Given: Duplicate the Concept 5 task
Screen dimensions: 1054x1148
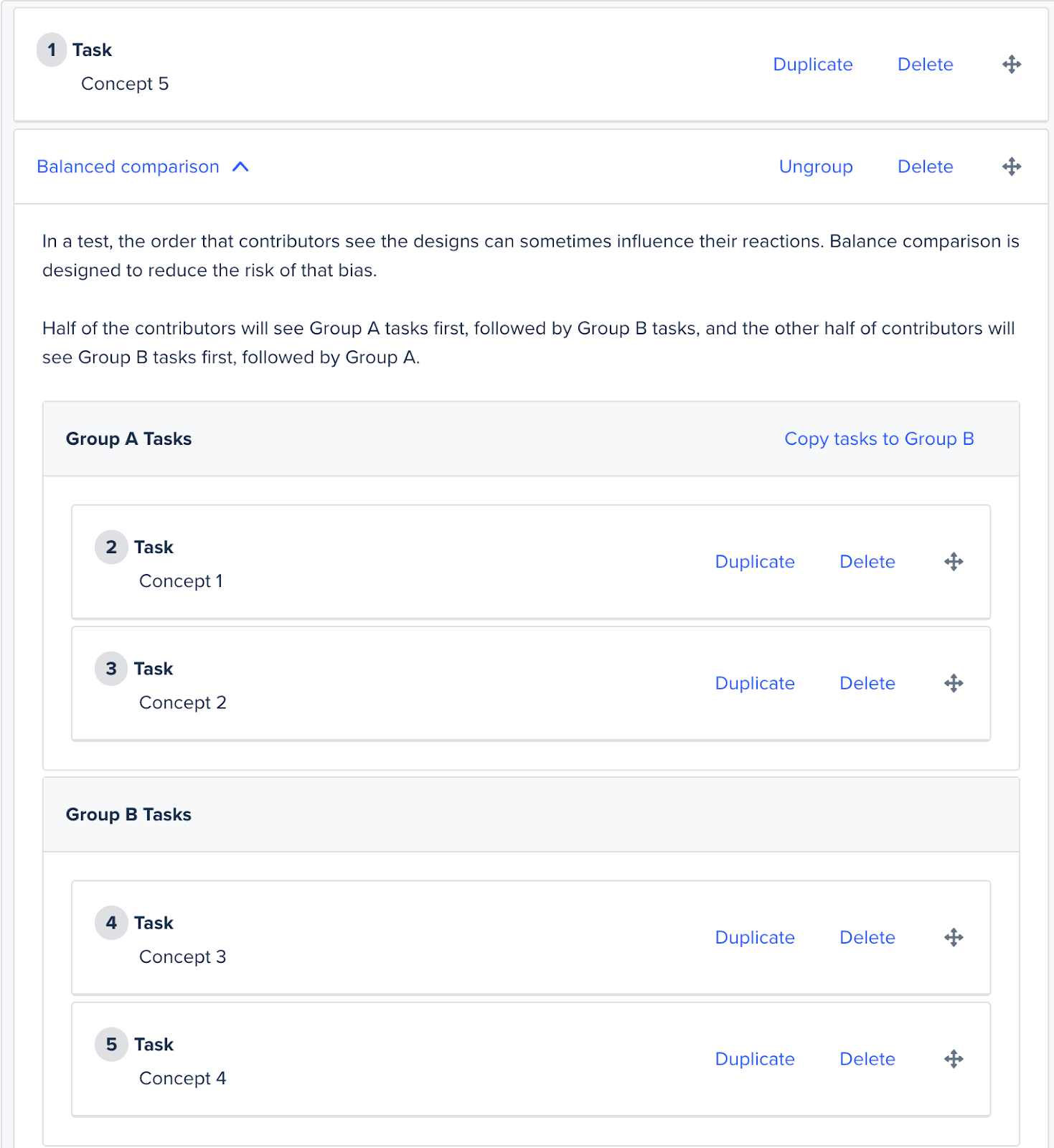Looking at the screenshot, I should point(812,65).
